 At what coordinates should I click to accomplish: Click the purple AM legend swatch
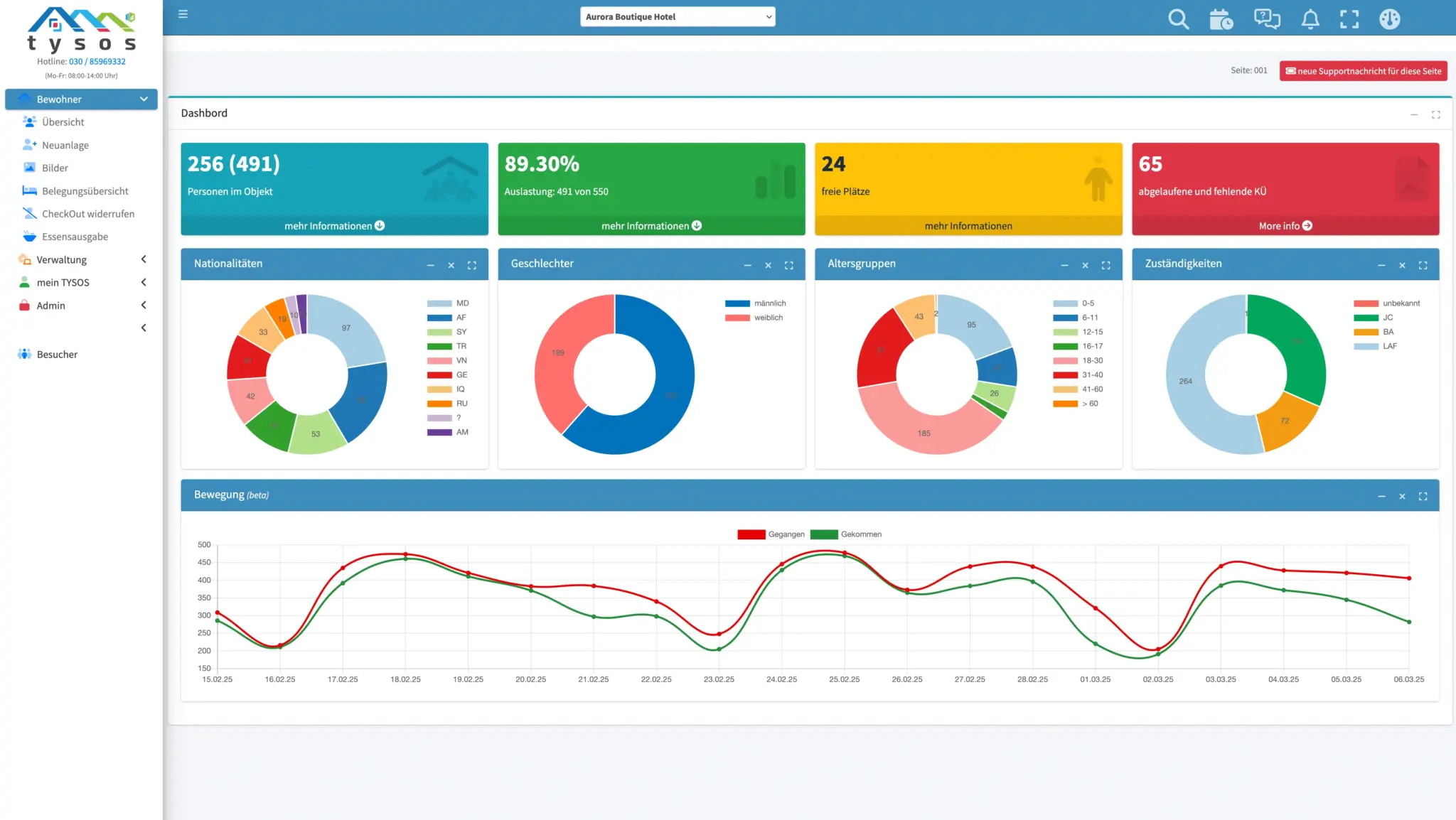click(439, 432)
